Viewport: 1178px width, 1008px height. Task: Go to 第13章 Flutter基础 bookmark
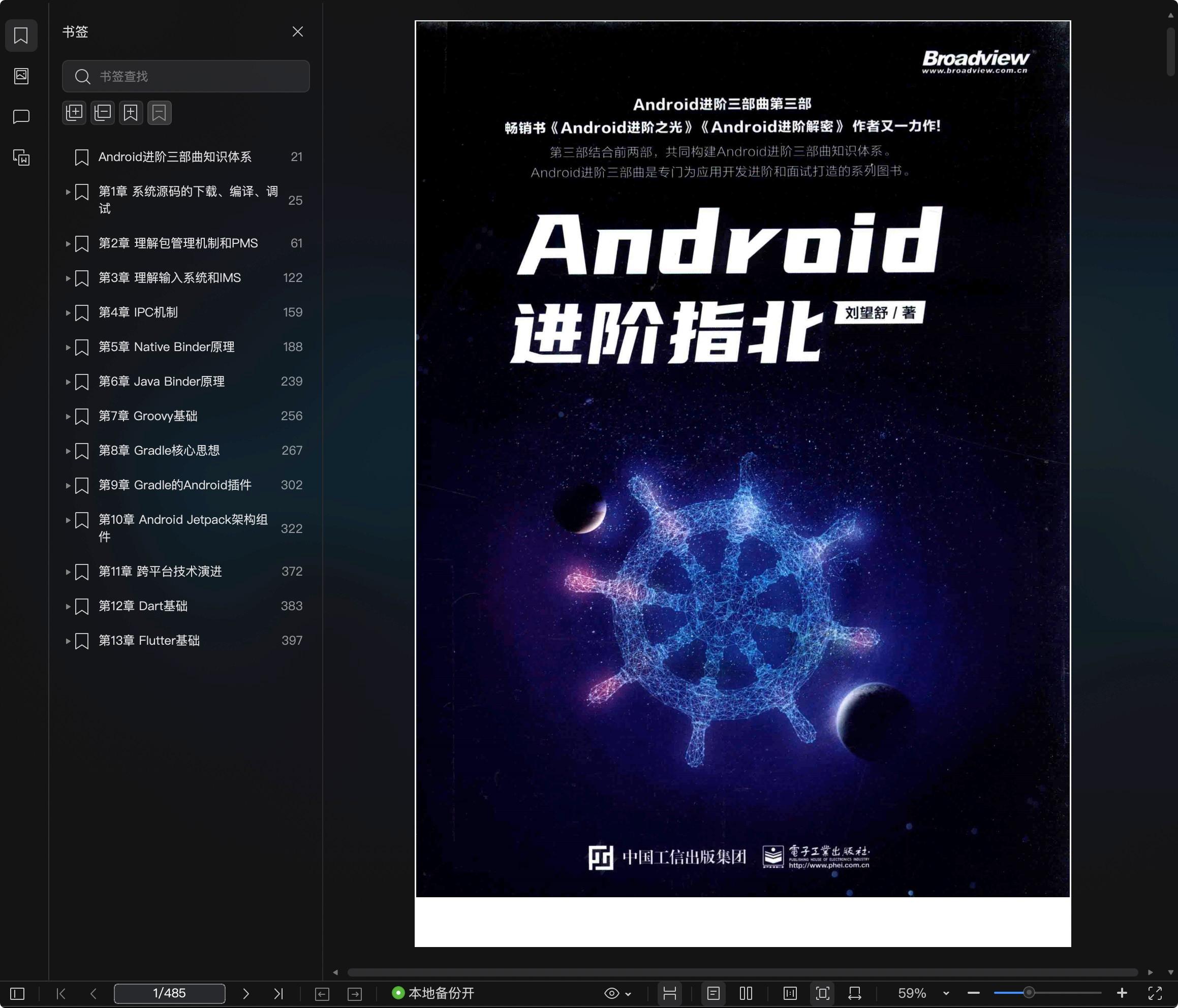click(x=149, y=641)
